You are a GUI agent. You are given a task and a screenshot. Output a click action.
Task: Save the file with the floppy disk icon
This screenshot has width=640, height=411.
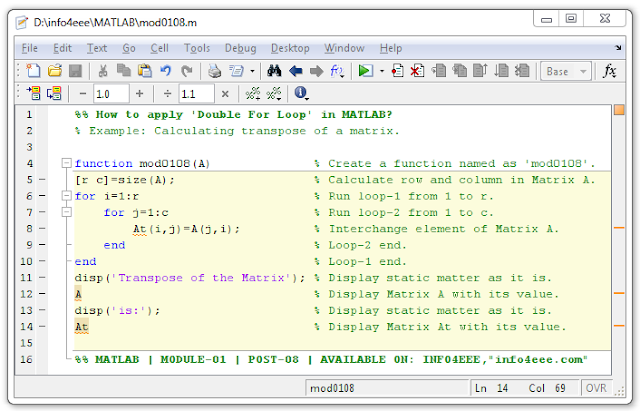click(x=76, y=71)
